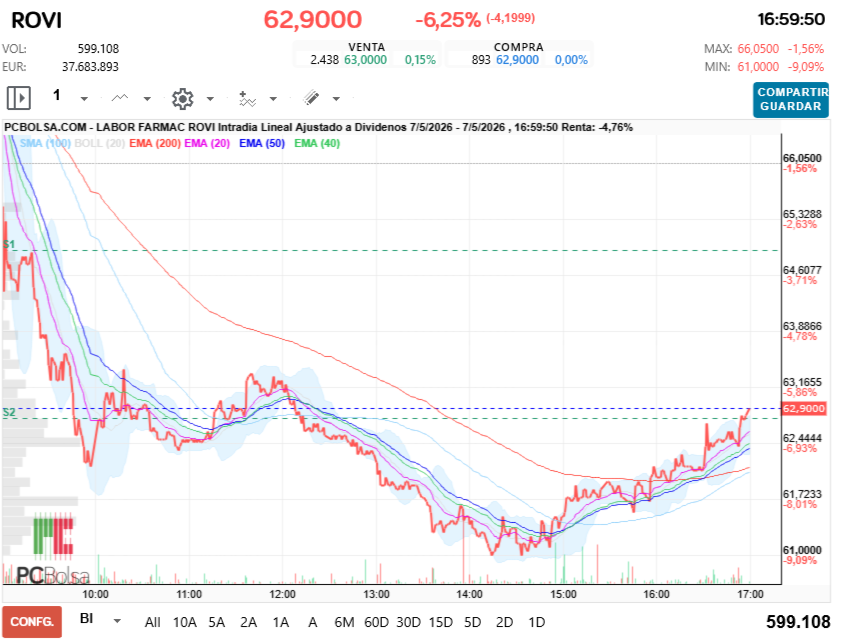Select the drawing pencil ruler icon

(x=311, y=98)
